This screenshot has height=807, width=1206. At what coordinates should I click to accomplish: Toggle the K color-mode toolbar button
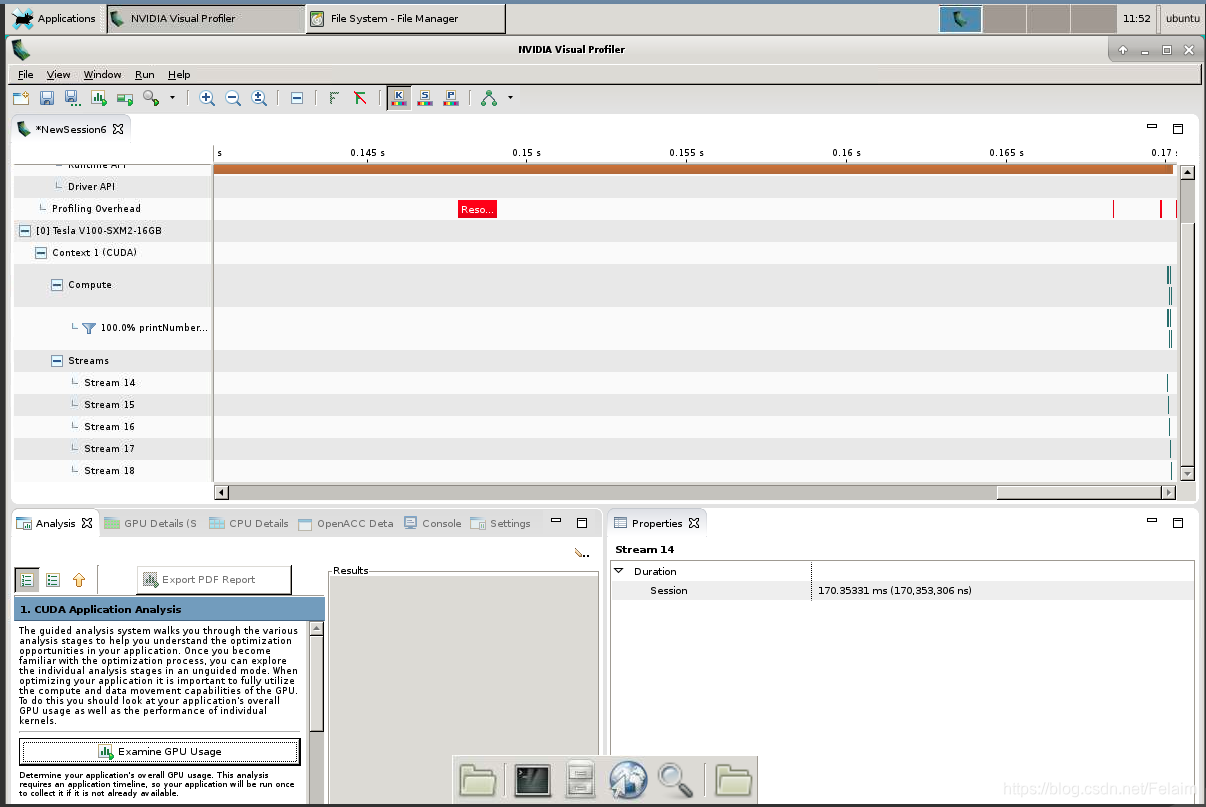click(x=399, y=98)
